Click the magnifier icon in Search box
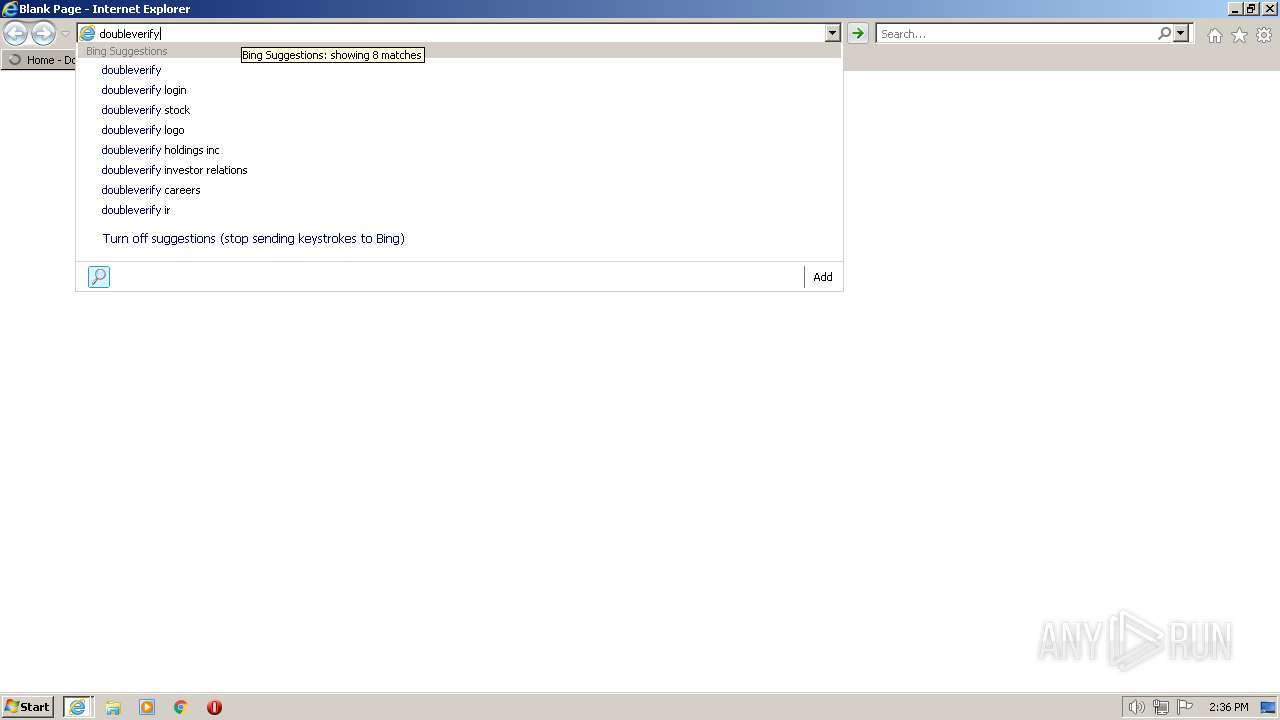The width and height of the screenshot is (1280, 720). (1164, 34)
